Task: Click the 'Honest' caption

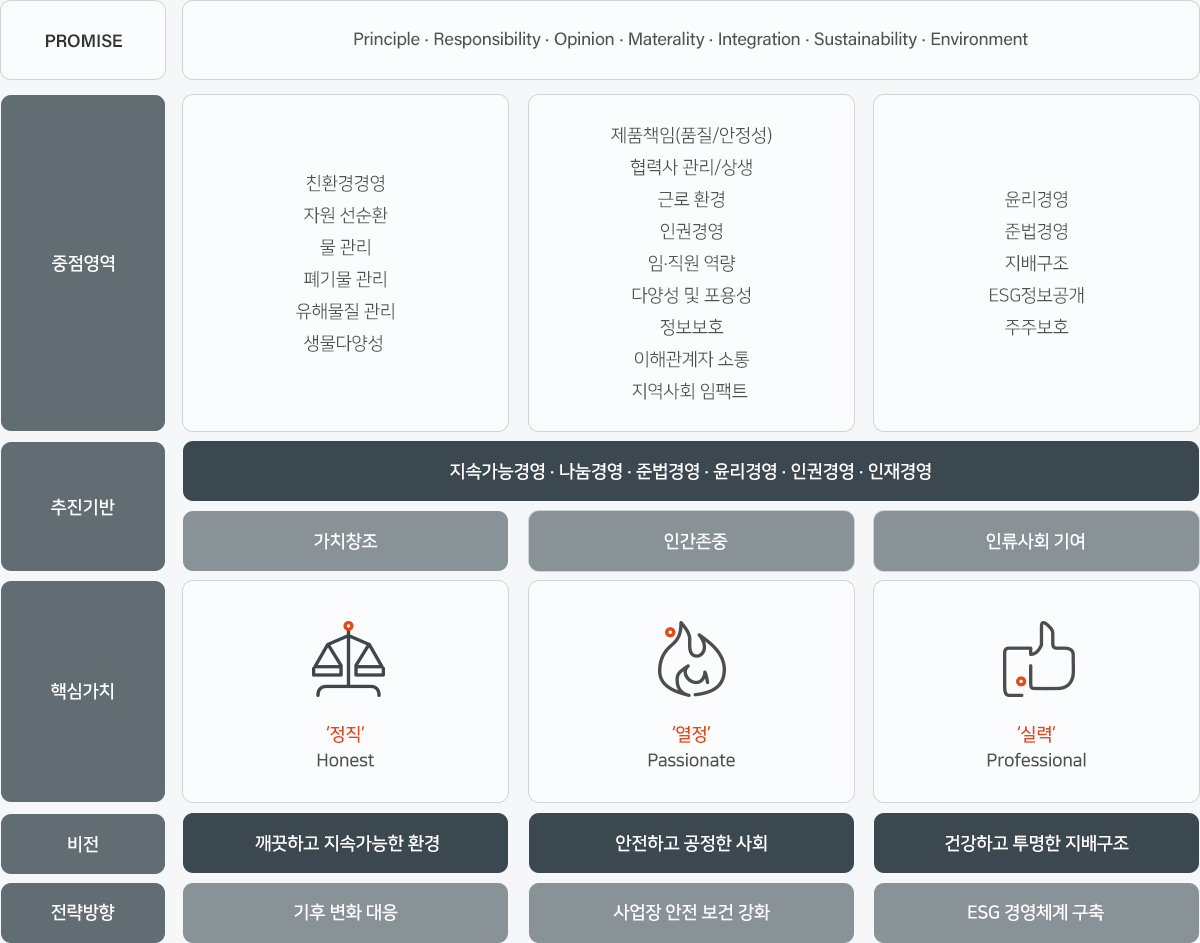Action: 345,760
